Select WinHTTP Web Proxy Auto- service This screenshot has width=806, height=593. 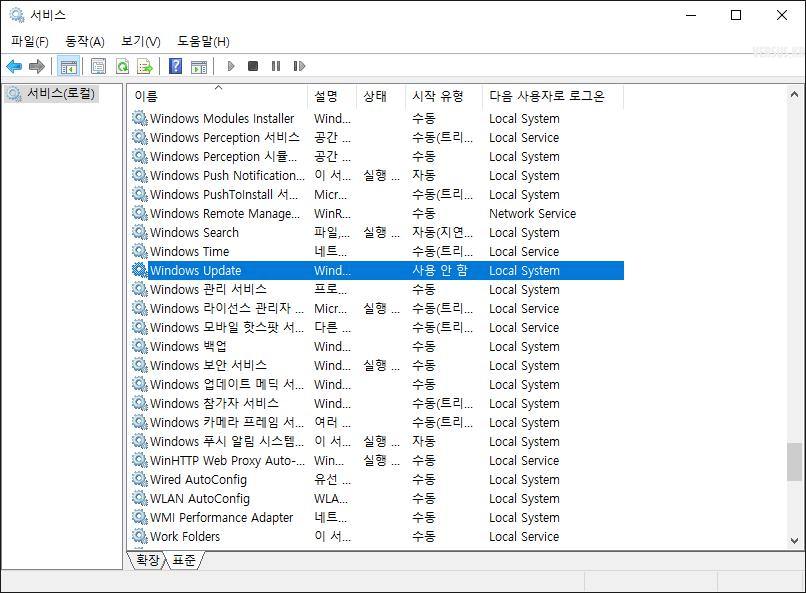(377, 460)
